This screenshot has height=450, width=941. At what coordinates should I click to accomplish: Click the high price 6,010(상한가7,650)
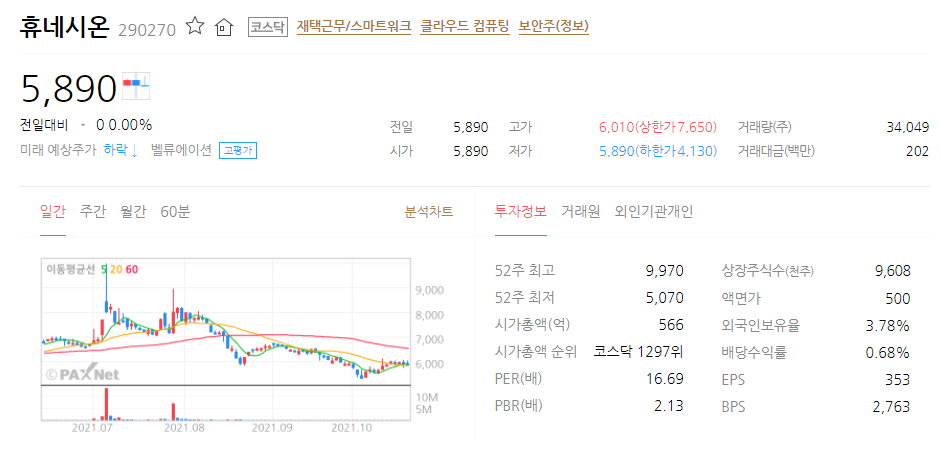[x=658, y=127]
